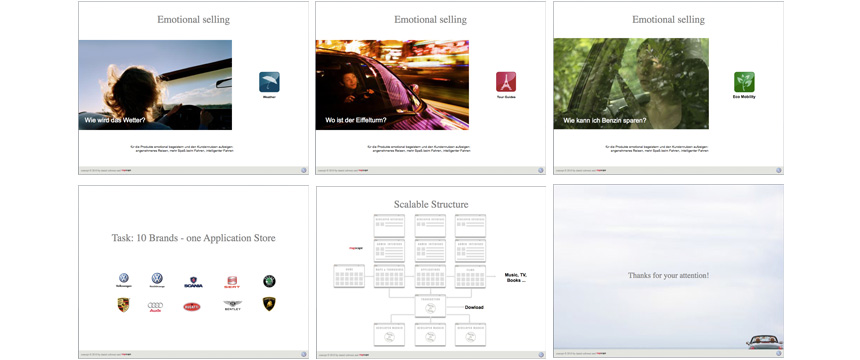This screenshot has height=360, width=860.
Task: Select the round black Skoda logo
Action: [269, 281]
